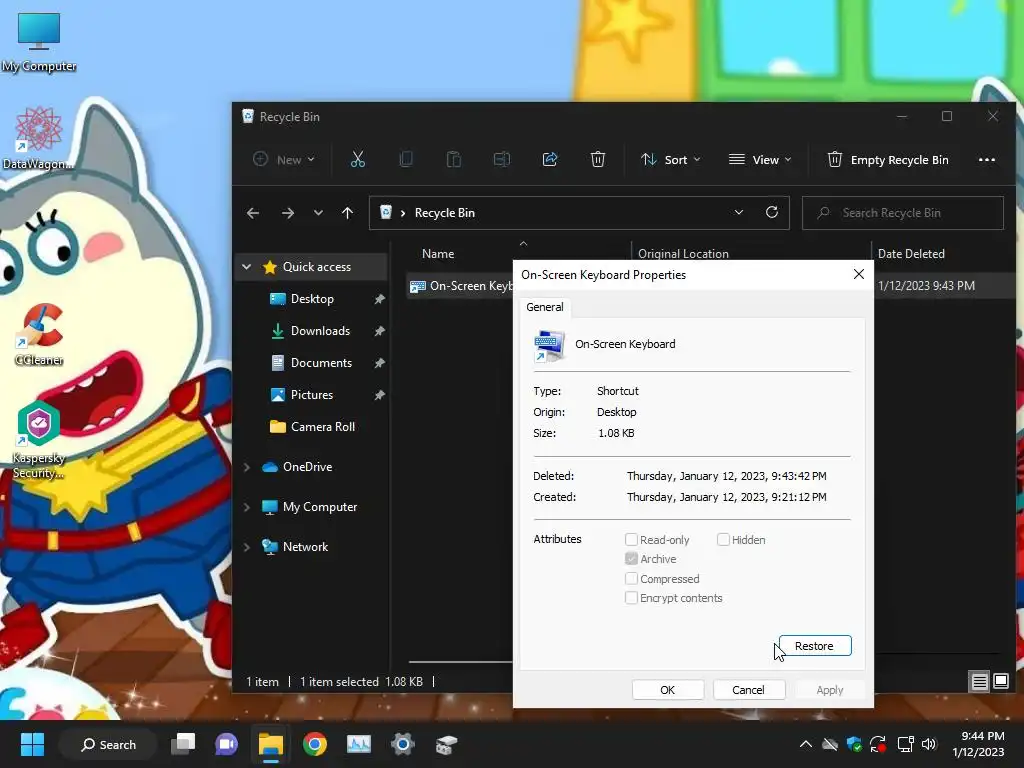Click the volume speaker tray icon
Viewport: 1024px width, 768px height.
[x=929, y=744]
